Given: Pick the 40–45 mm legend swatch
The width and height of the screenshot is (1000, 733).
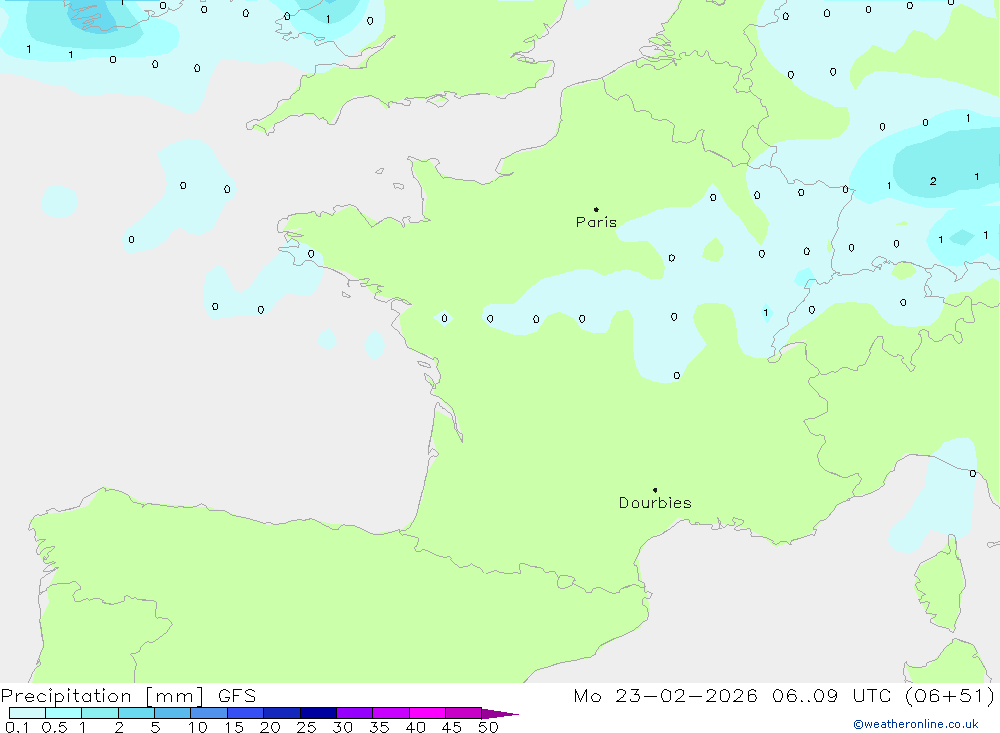Looking at the screenshot, I should point(427,713).
